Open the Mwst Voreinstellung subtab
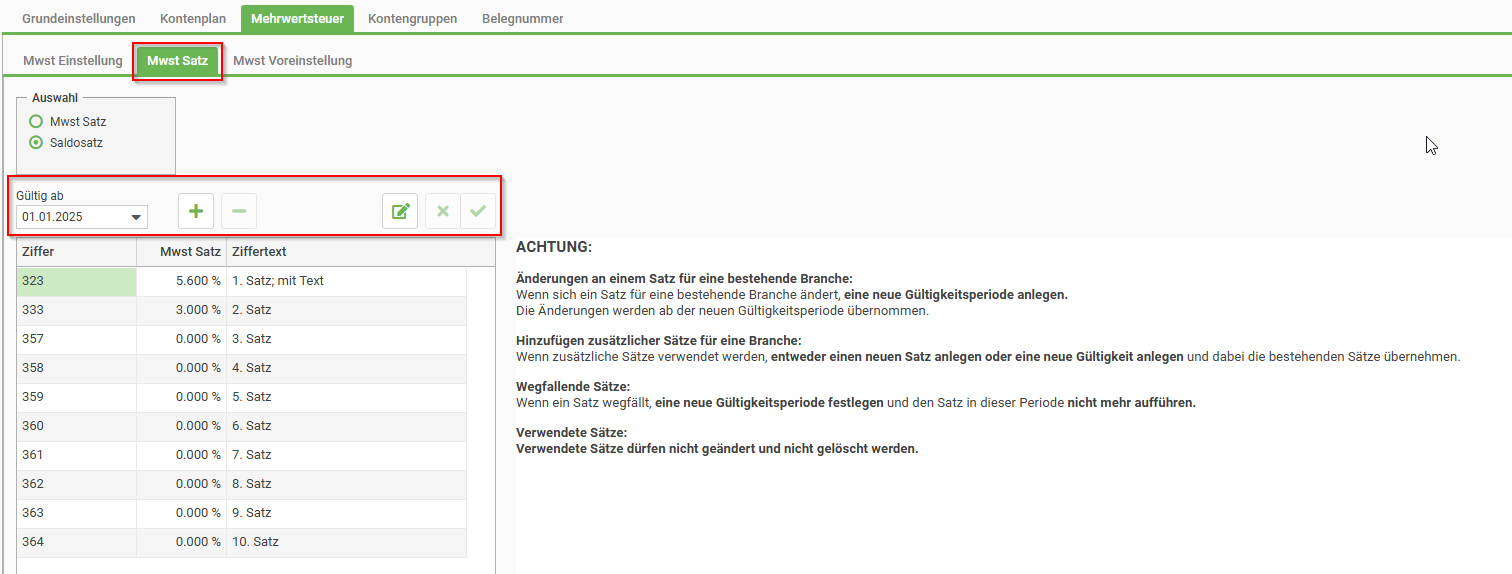The width and height of the screenshot is (1512, 574). click(292, 61)
